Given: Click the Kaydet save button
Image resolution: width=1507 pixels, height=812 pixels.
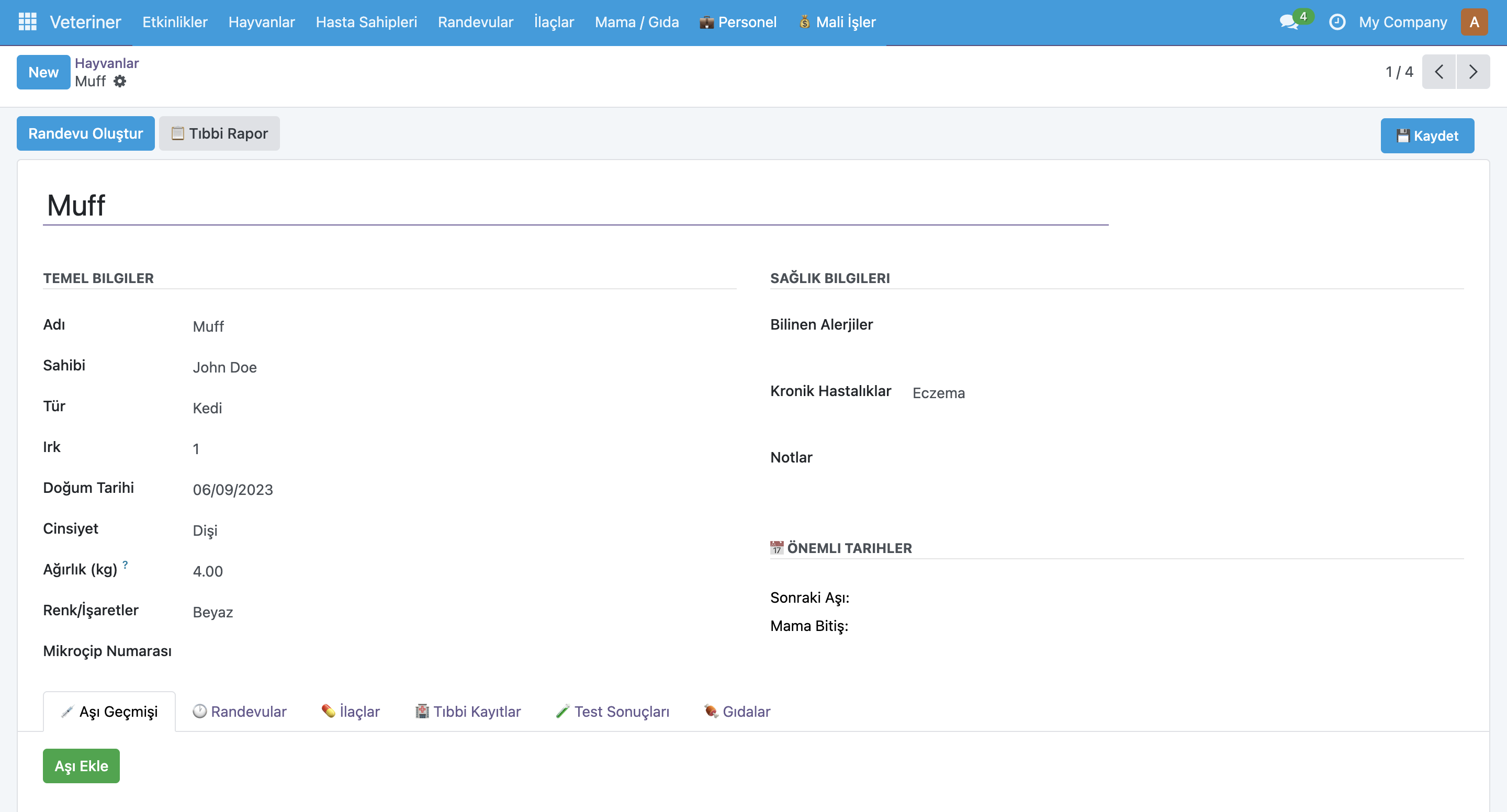Looking at the screenshot, I should click(1427, 136).
